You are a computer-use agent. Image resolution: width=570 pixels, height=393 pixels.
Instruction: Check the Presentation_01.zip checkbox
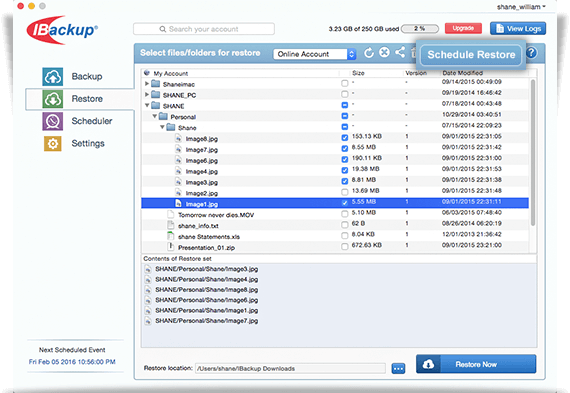[345, 246]
